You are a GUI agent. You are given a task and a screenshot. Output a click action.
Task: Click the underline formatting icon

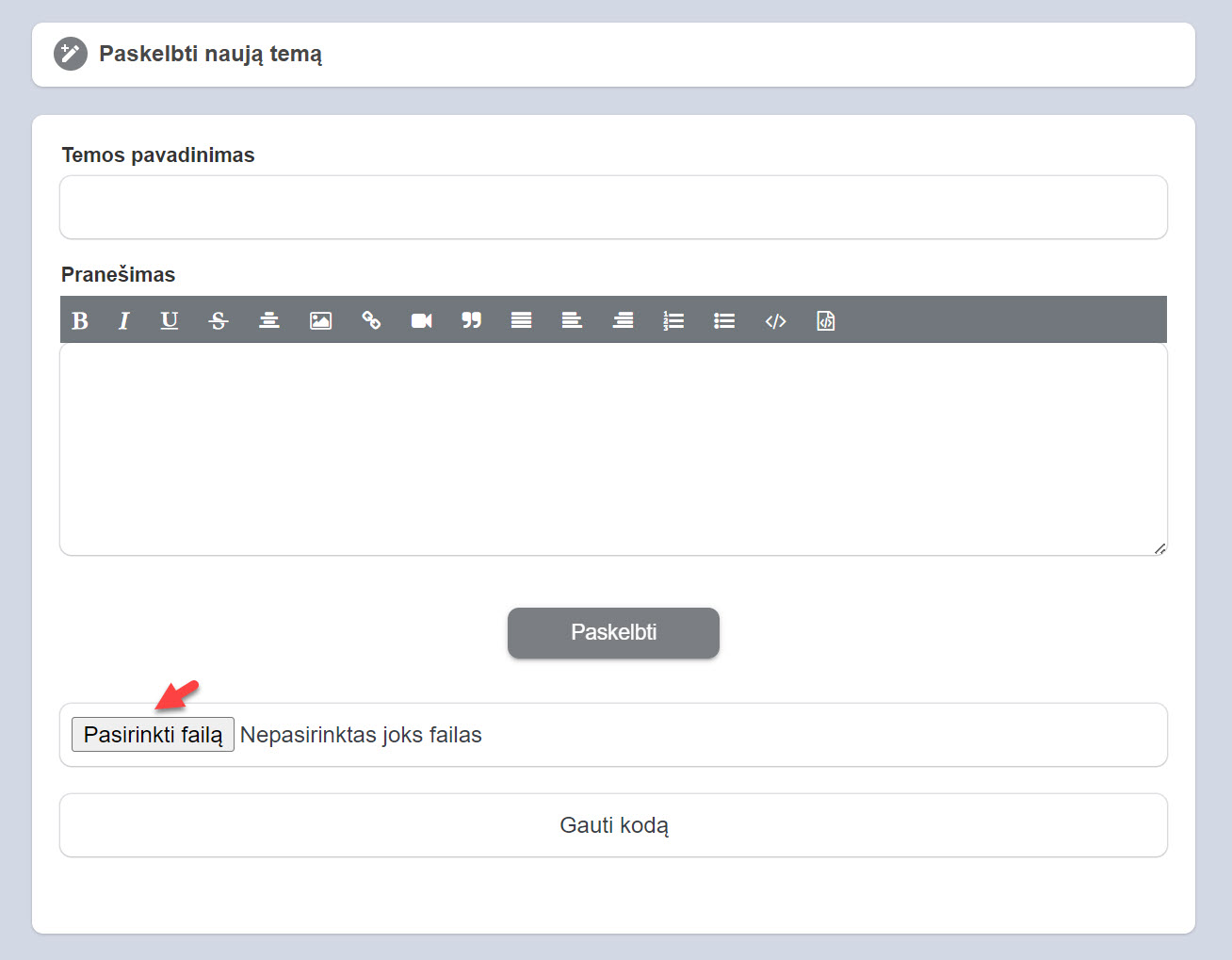pyautogui.click(x=170, y=321)
